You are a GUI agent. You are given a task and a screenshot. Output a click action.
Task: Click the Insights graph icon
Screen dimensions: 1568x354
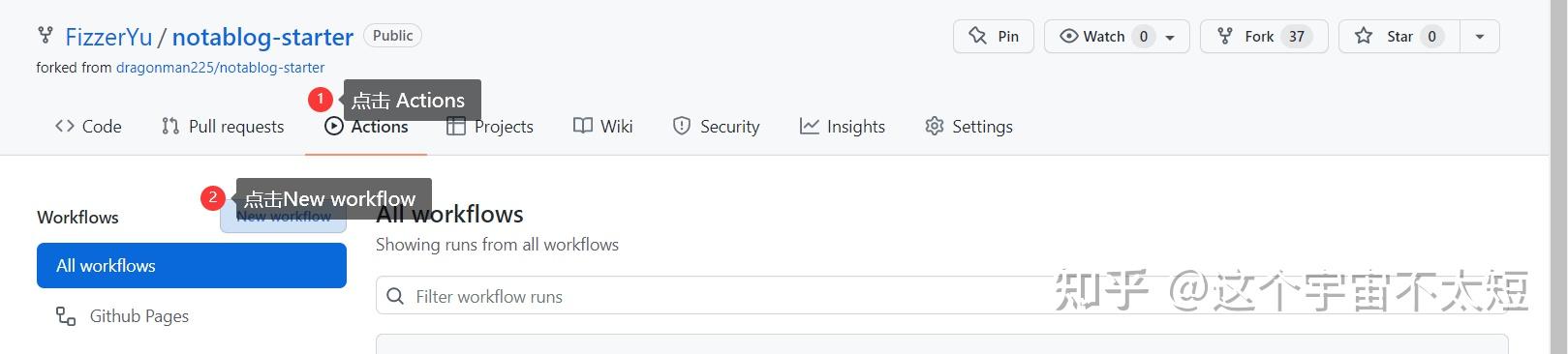(x=809, y=126)
